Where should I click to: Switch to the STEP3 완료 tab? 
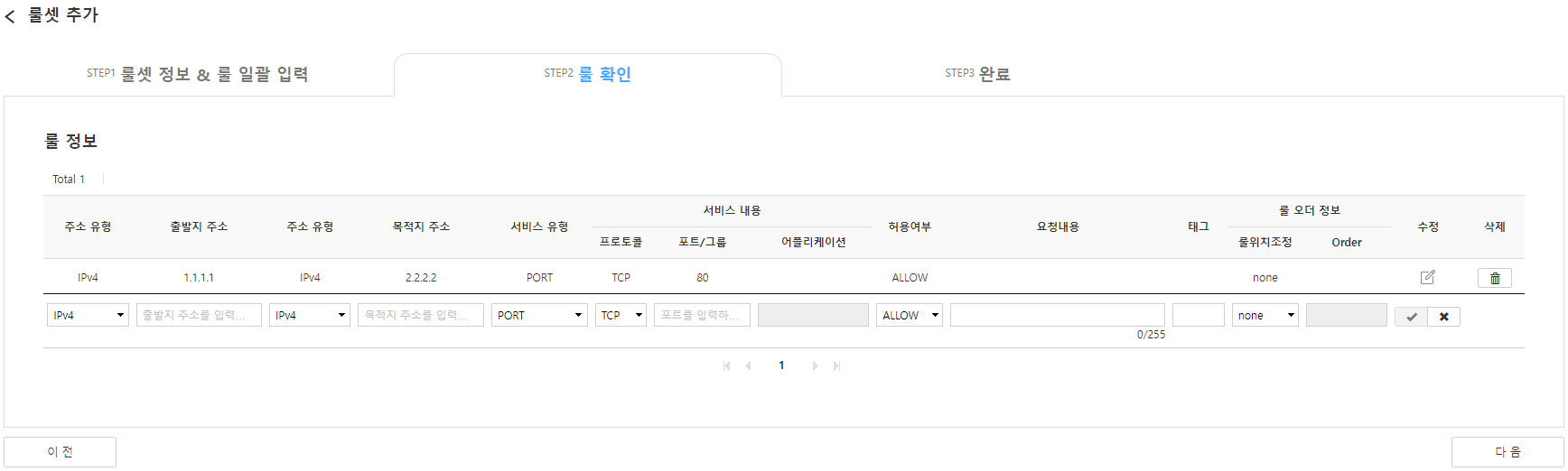[977, 74]
